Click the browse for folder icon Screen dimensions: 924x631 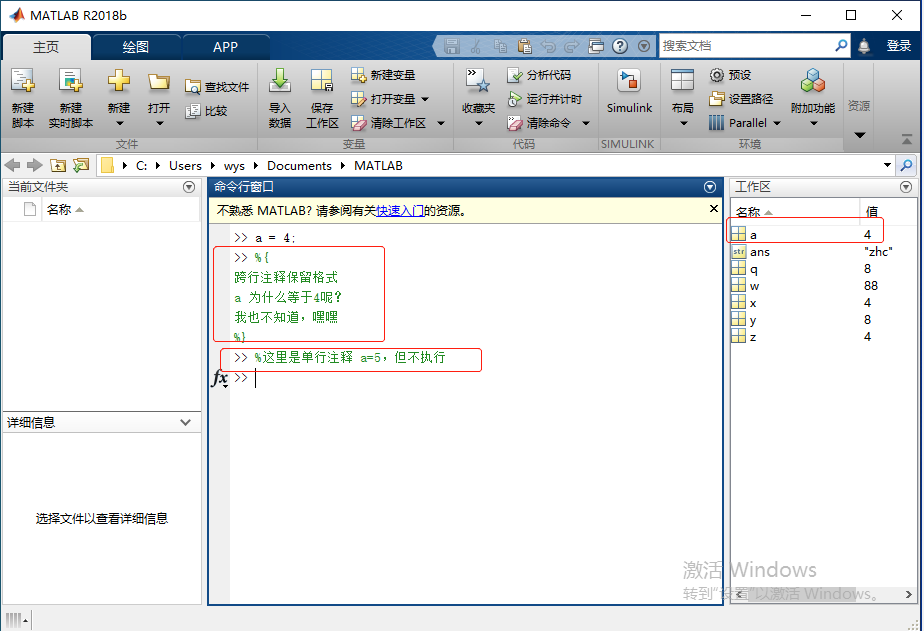pyautogui.click(x=81, y=166)
